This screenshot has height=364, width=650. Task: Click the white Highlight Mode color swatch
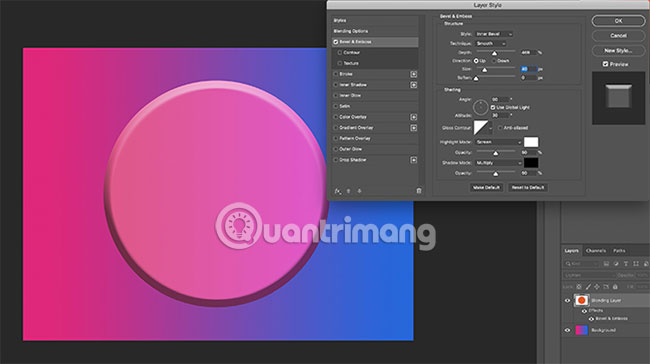click(531, 142)
